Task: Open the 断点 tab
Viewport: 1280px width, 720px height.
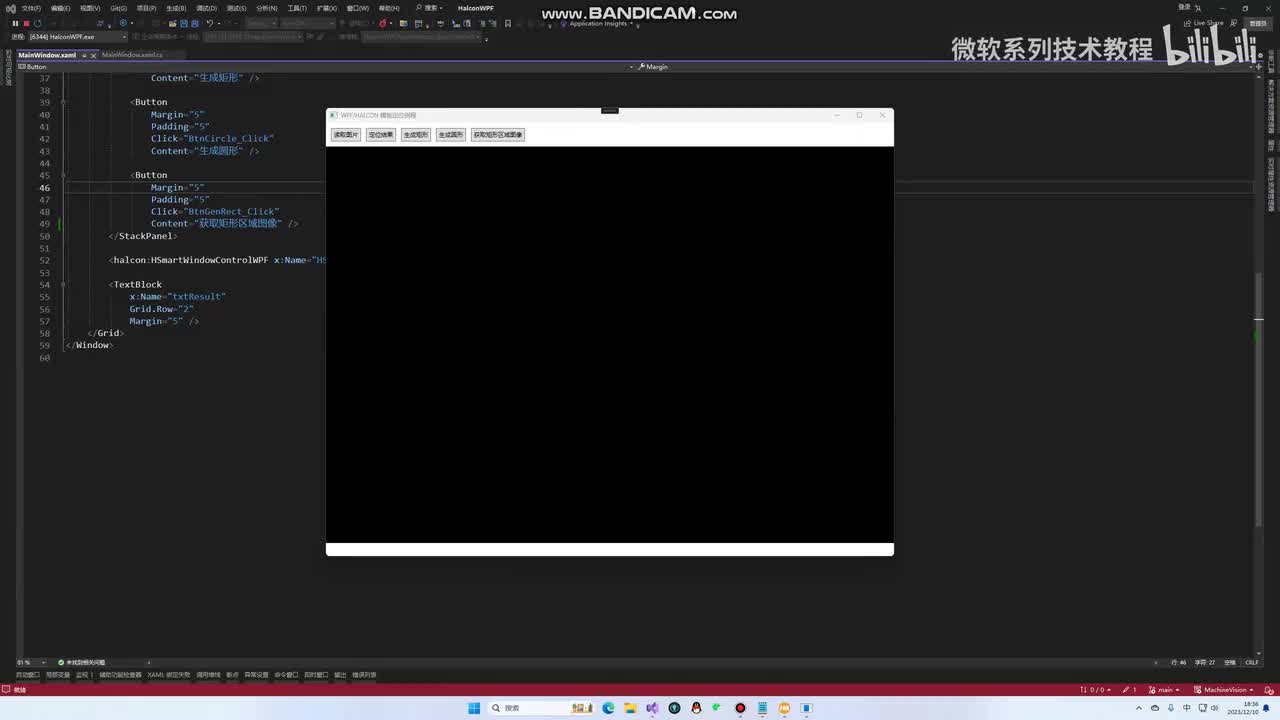Action: pos(232,675)
